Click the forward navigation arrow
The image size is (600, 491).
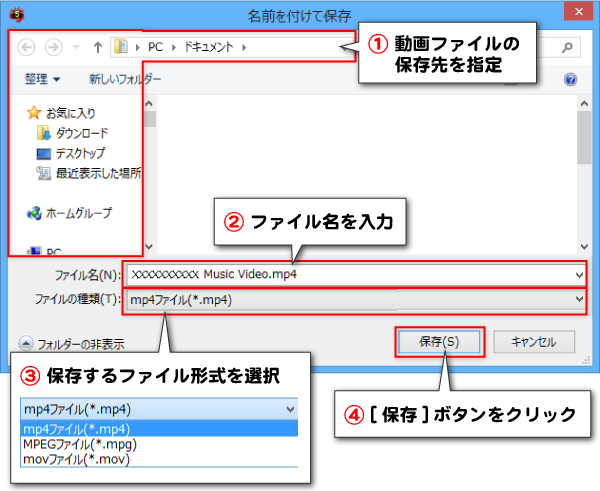click(x=54, y=47)
